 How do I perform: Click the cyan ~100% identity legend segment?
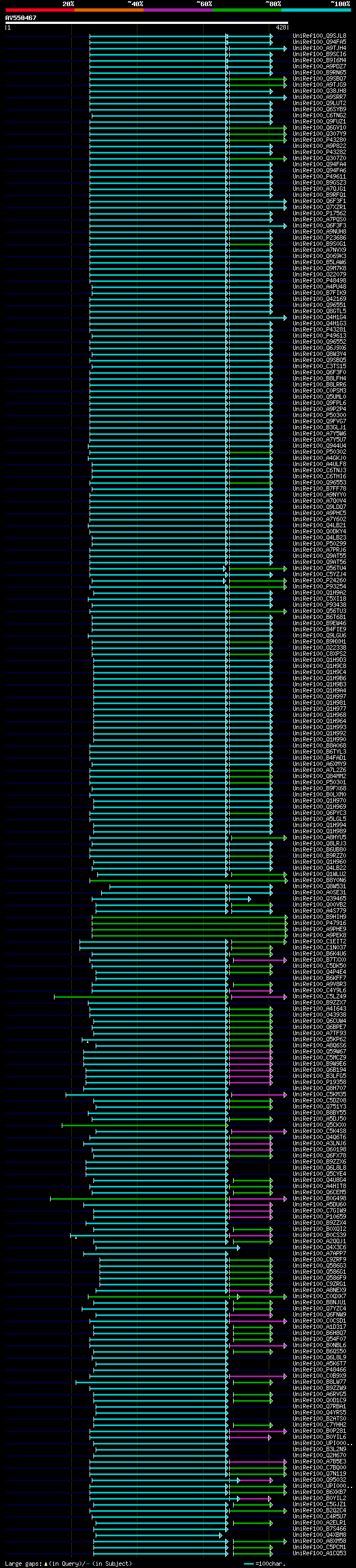click(316, 10)
